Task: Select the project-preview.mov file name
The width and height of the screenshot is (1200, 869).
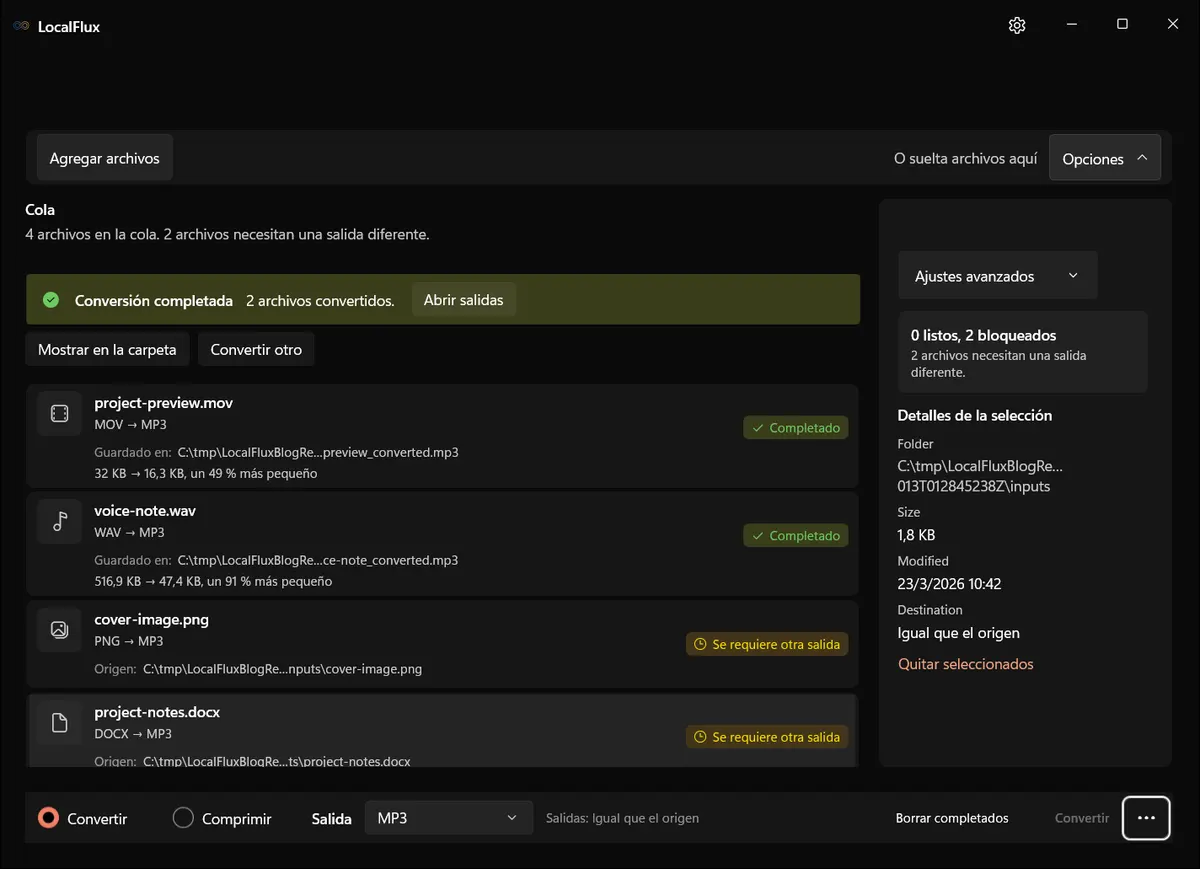Action: [x=164, y=403]
